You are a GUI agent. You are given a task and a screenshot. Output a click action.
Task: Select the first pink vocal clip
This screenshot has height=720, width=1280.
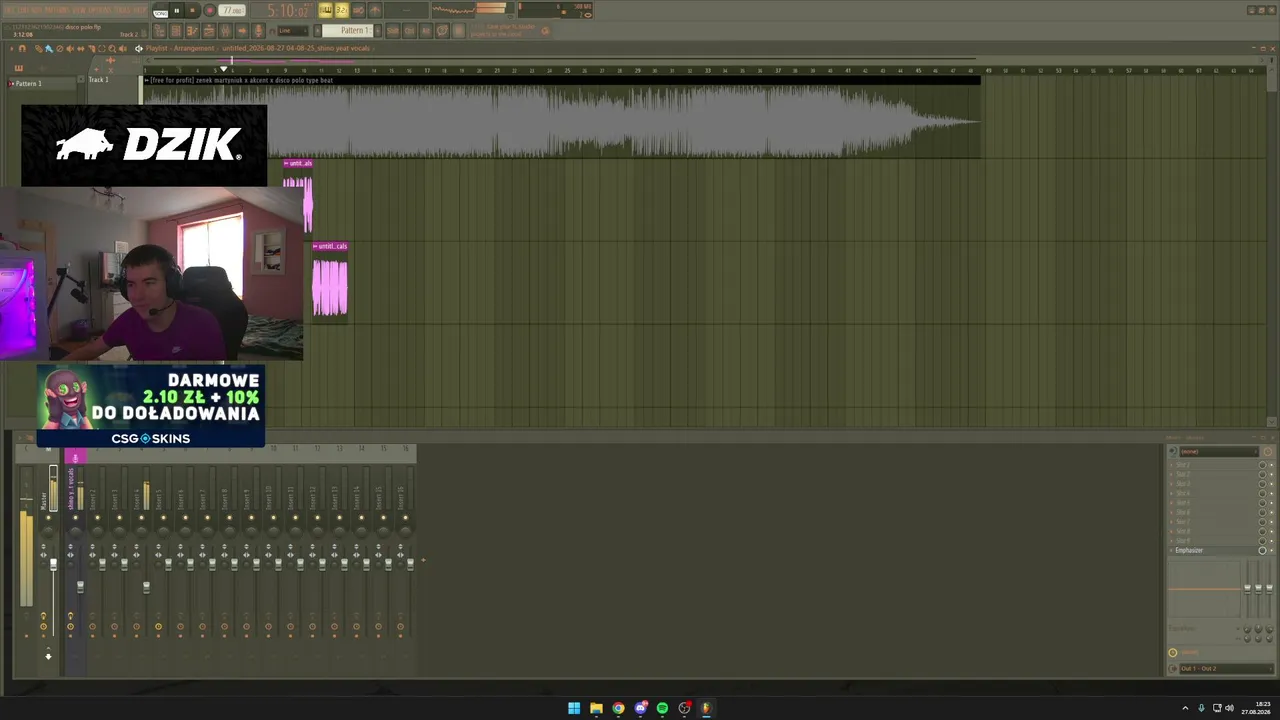coord(298,195)
